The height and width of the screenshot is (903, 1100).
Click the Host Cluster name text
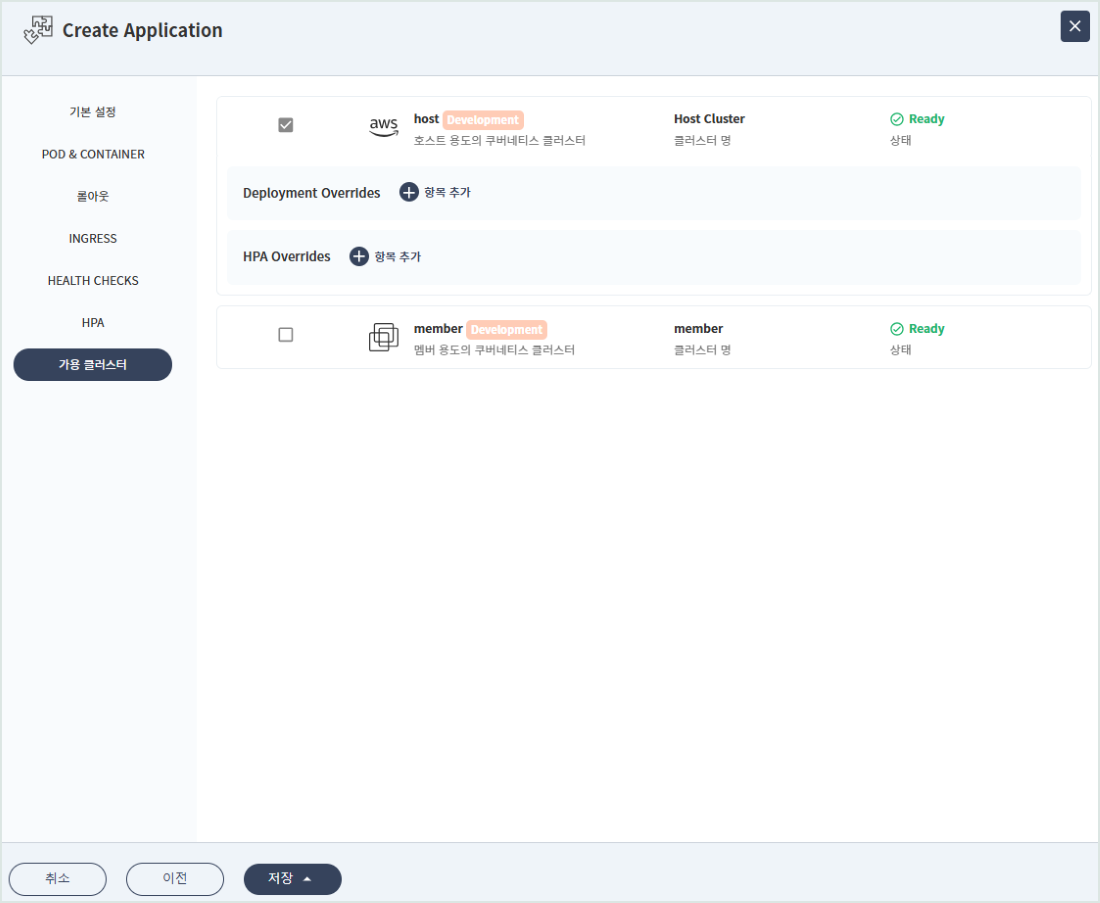click(x=709, y=119)
